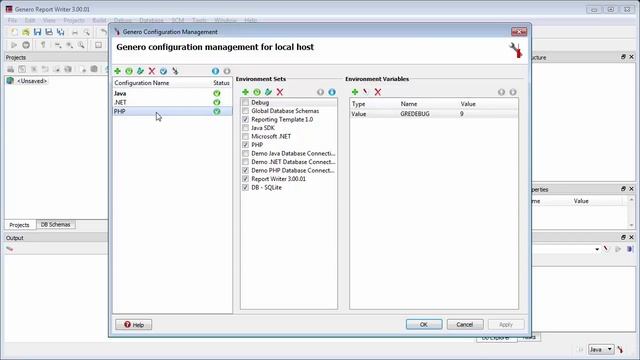Check Global Database Schemas
Viewport: 640px width, 360px height.
(245, 111)
